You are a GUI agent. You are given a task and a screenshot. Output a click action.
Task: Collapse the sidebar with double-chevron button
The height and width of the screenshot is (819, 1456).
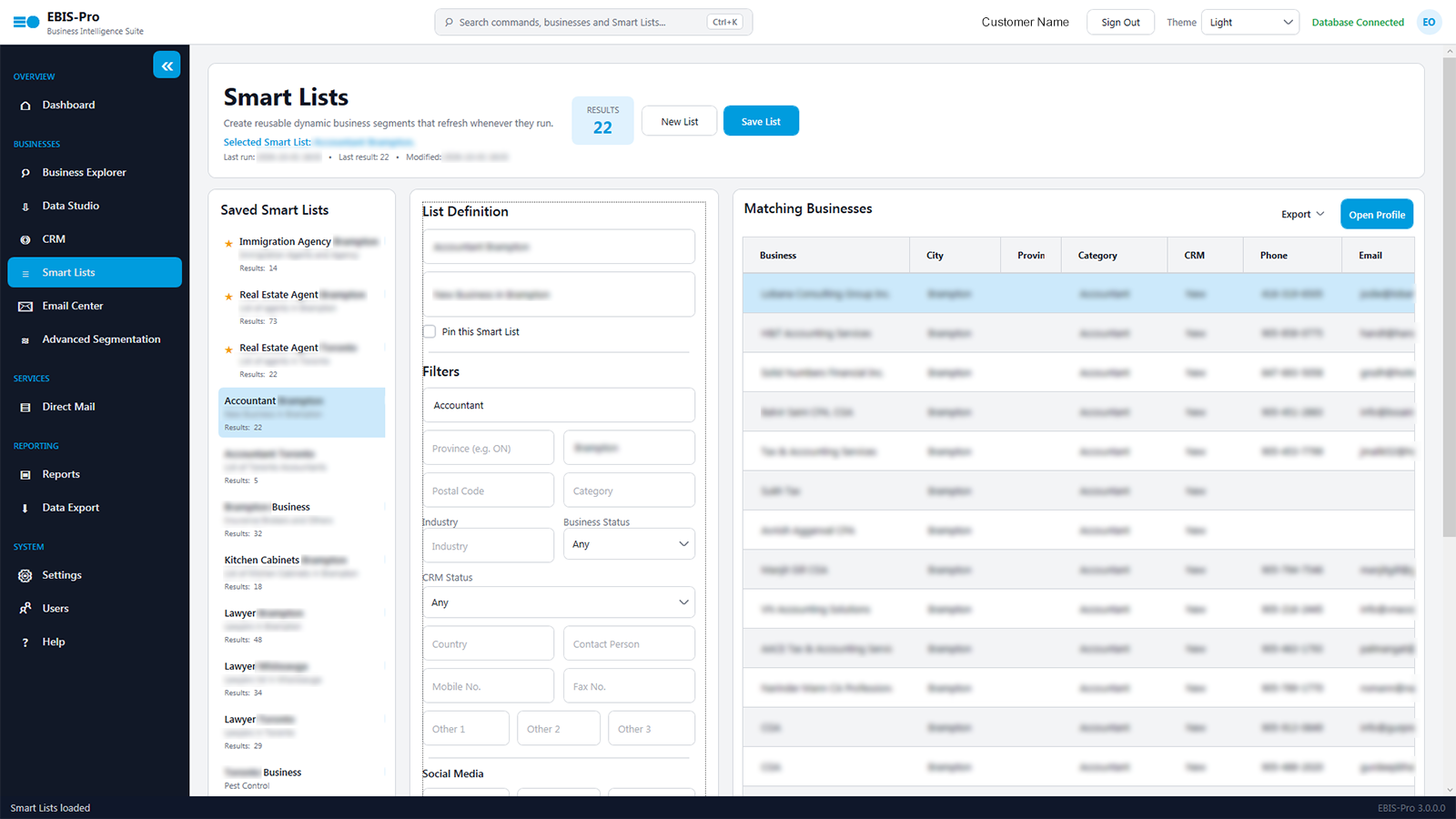pos(167,66)
